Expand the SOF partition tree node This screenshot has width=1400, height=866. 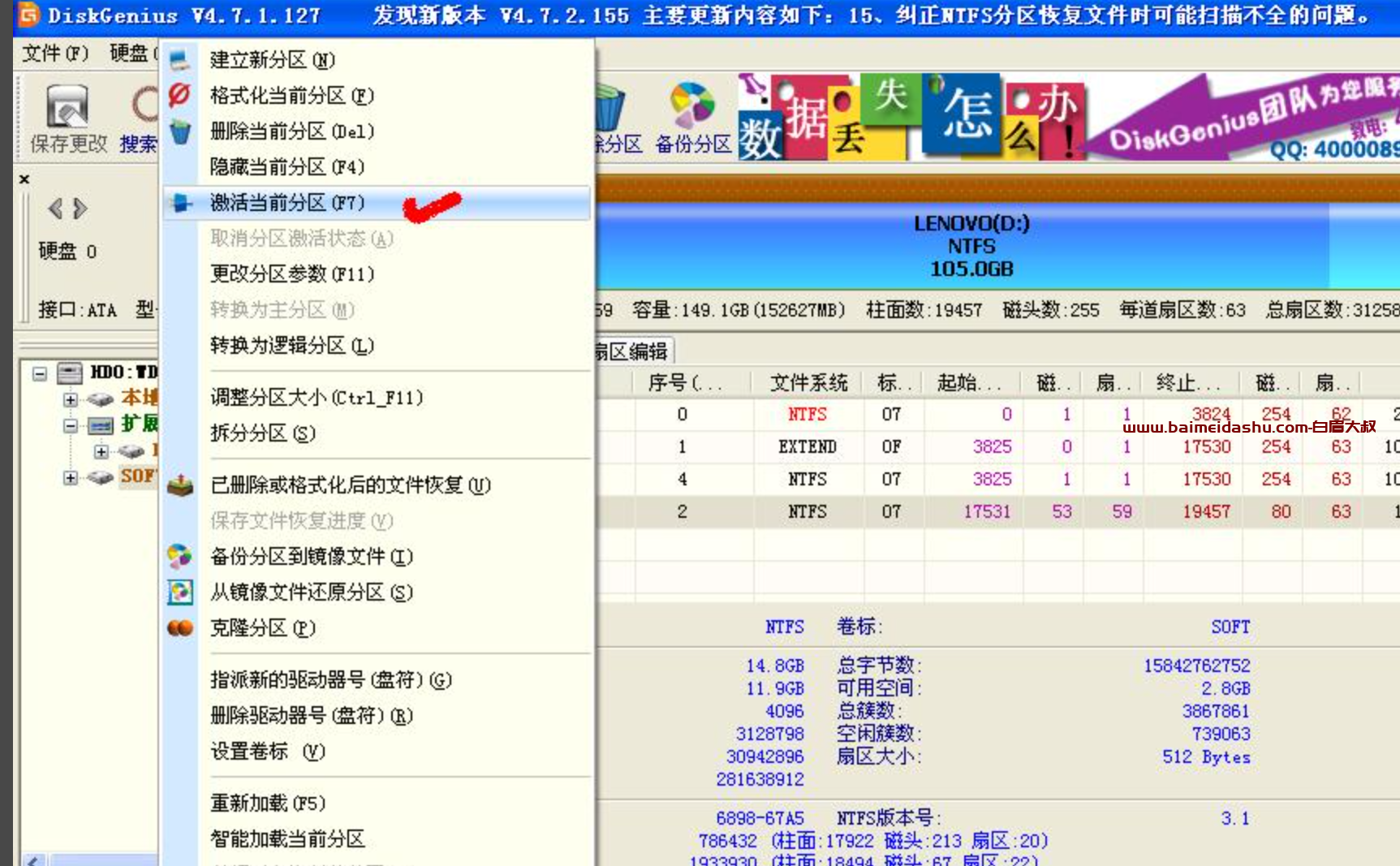pyautogui.click(x=71, y=477)
